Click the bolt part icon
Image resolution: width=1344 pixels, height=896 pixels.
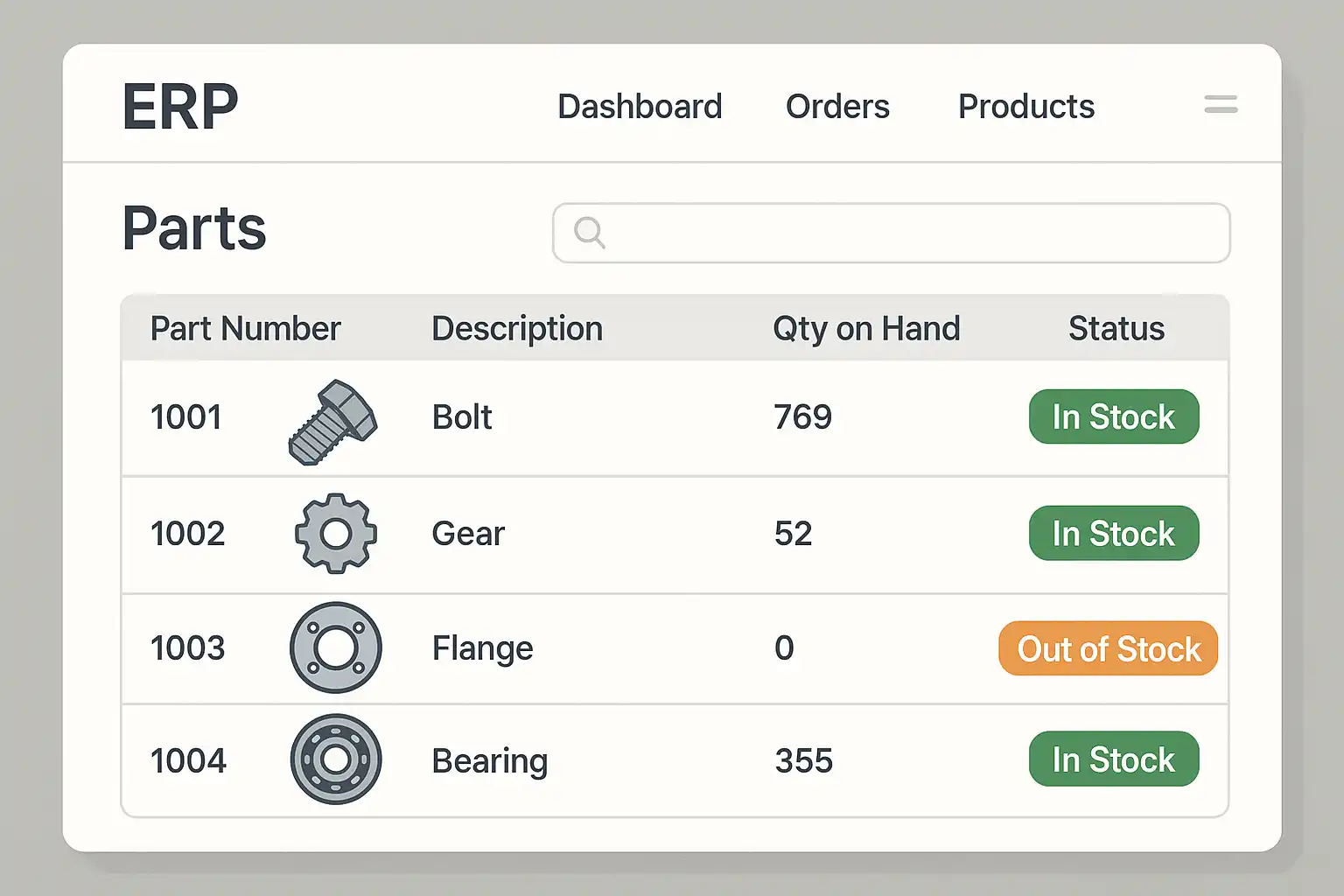pos(332,422)
